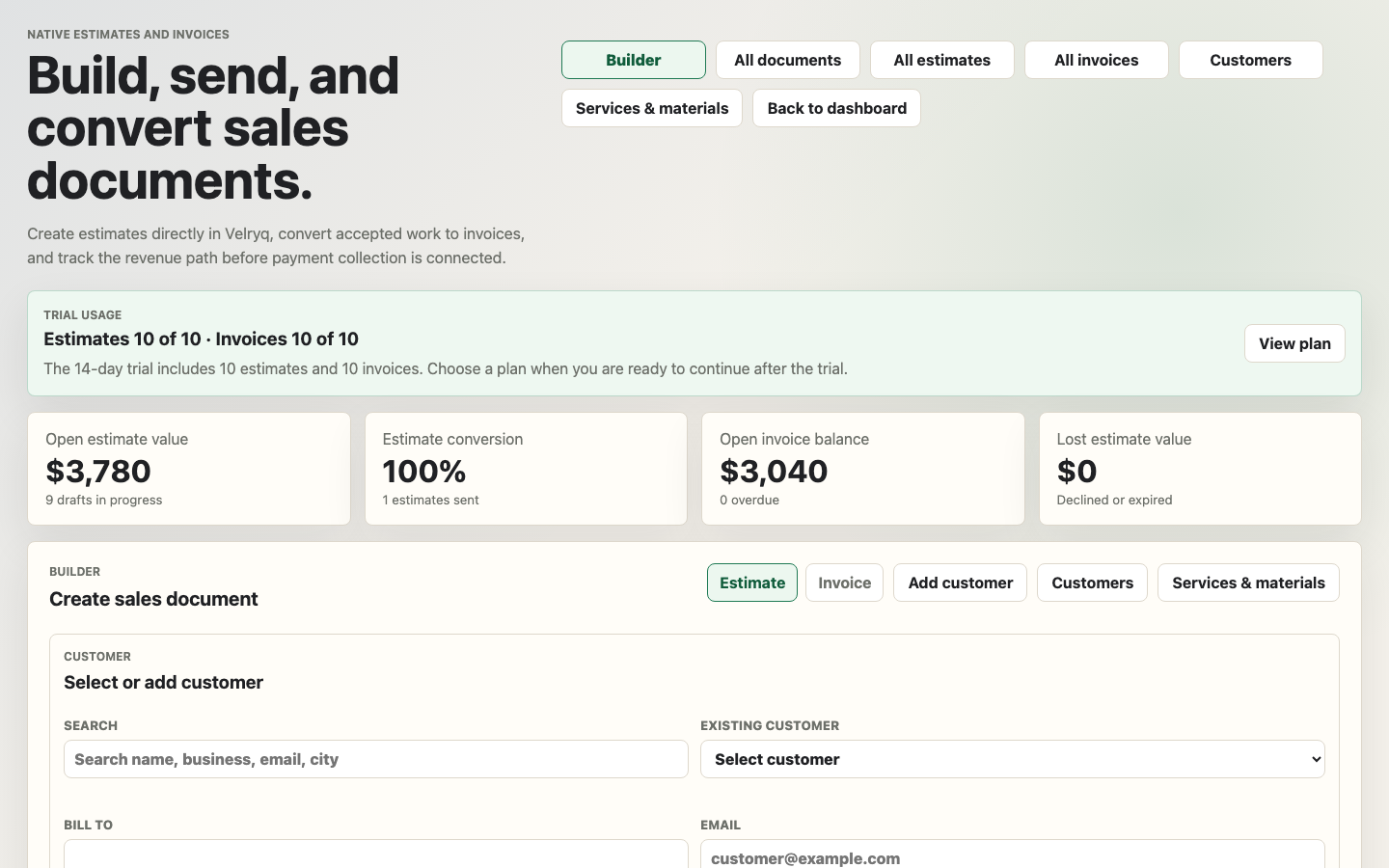Click the Open estimate value card

(189, 469)
